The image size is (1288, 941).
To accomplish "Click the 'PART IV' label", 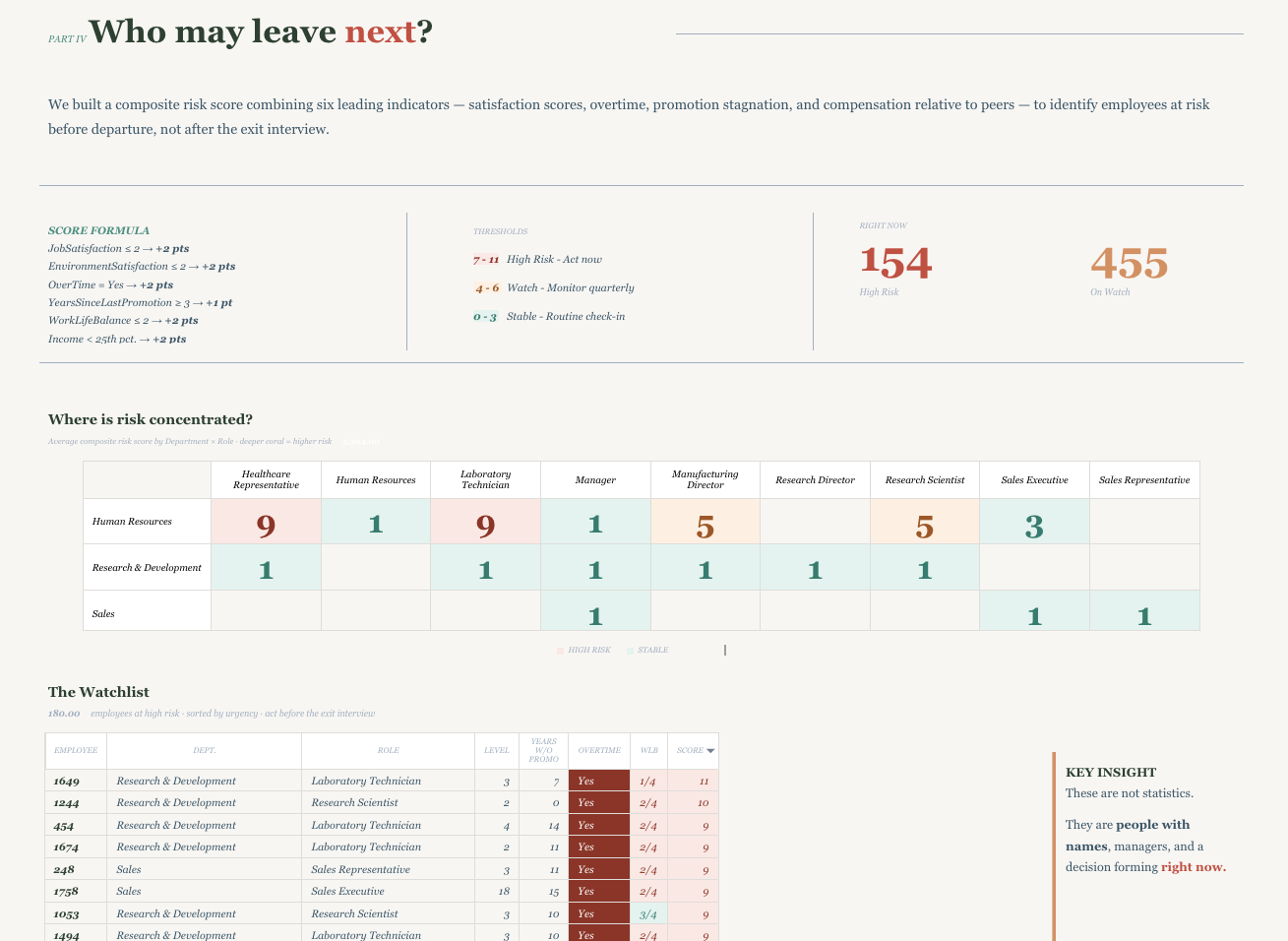I will (67, 39).
